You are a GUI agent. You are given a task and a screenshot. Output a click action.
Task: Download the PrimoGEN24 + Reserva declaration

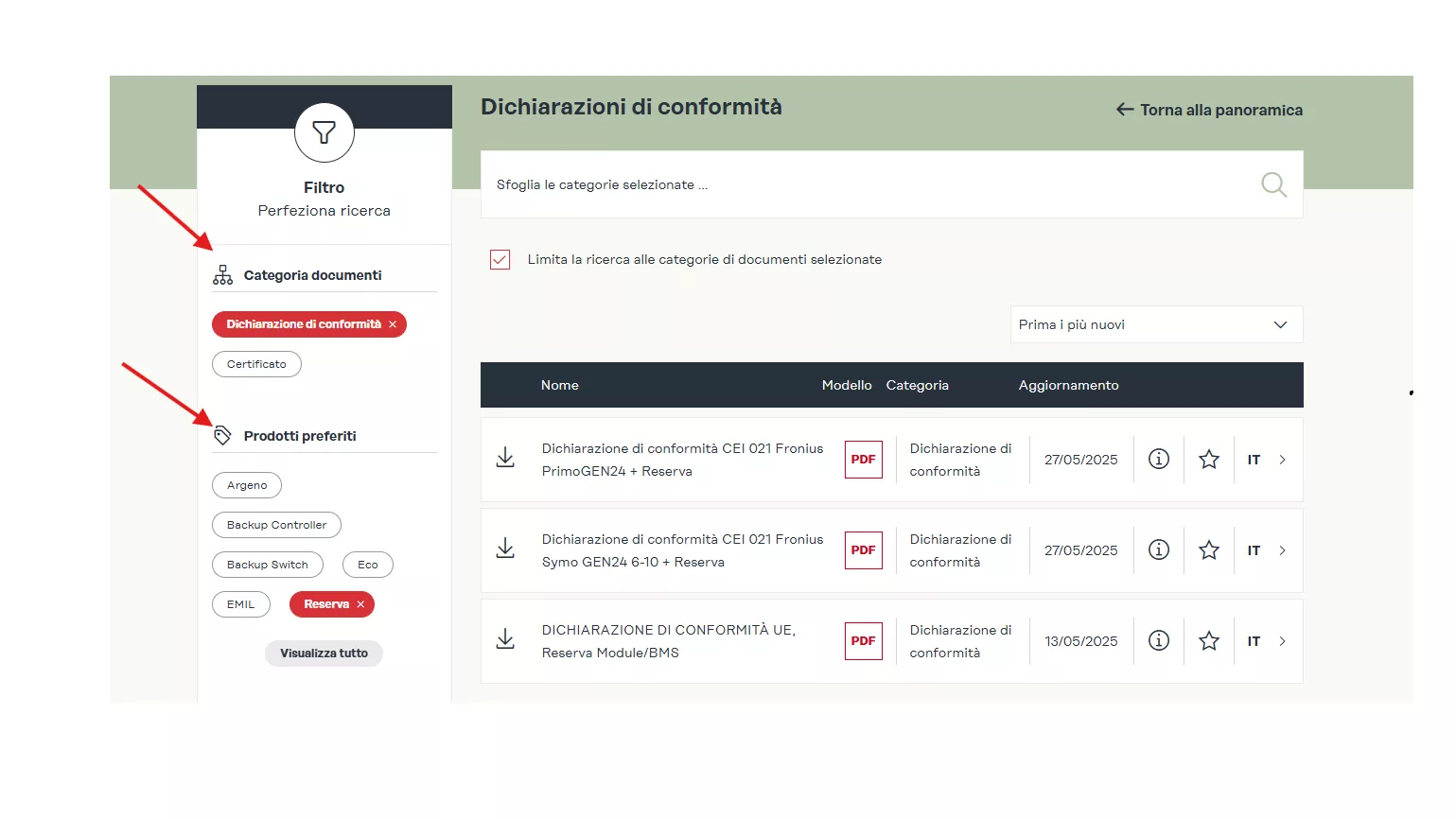(506, 459)
